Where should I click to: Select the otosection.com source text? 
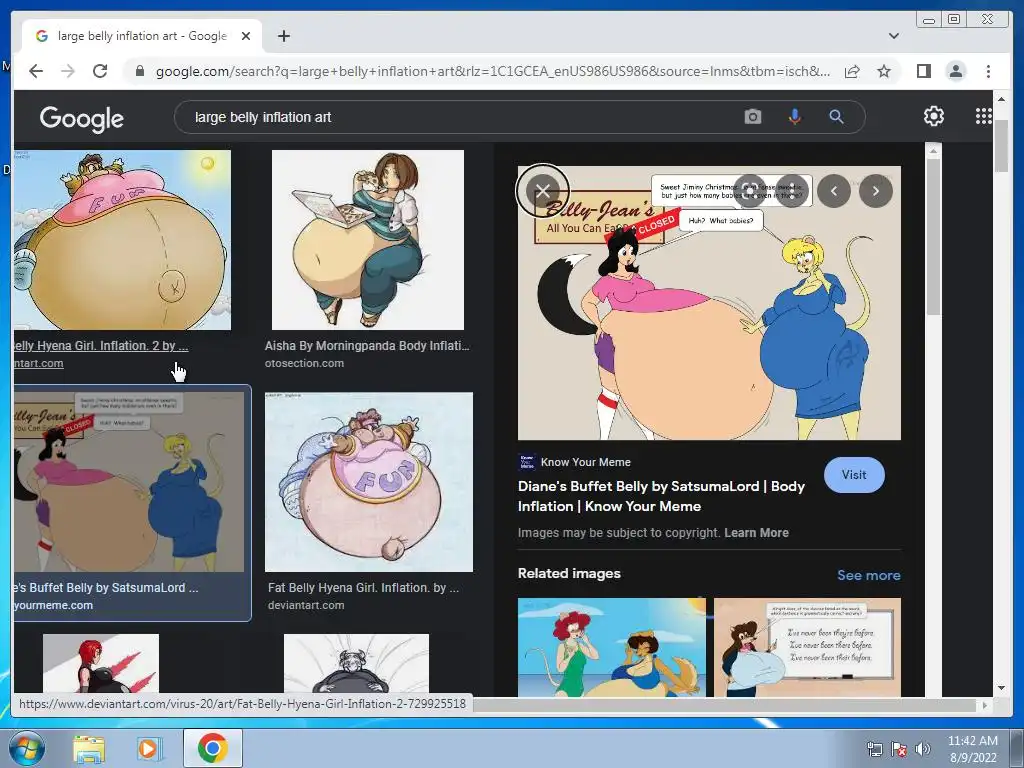304,363
